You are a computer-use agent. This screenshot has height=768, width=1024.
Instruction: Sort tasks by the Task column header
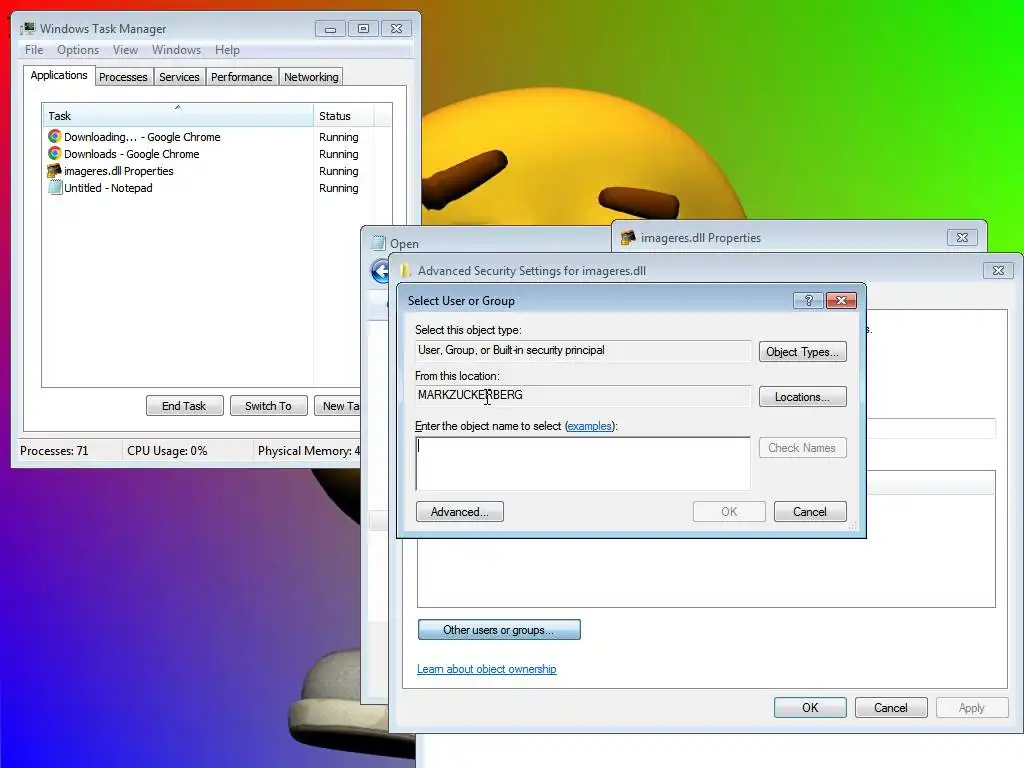178,116
